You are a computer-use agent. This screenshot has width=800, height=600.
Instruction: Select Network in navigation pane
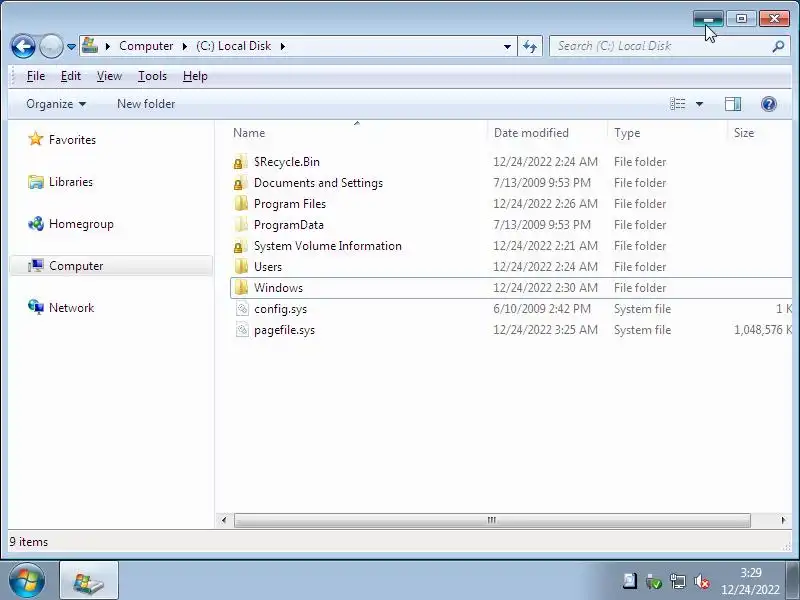click(x=71, y=308)
